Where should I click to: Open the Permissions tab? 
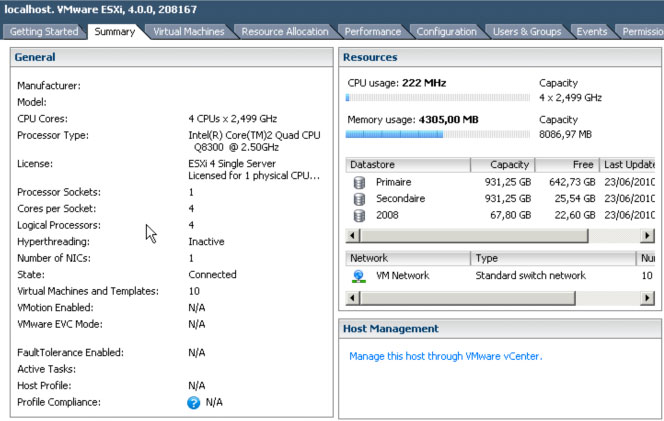tap(642, 32)
